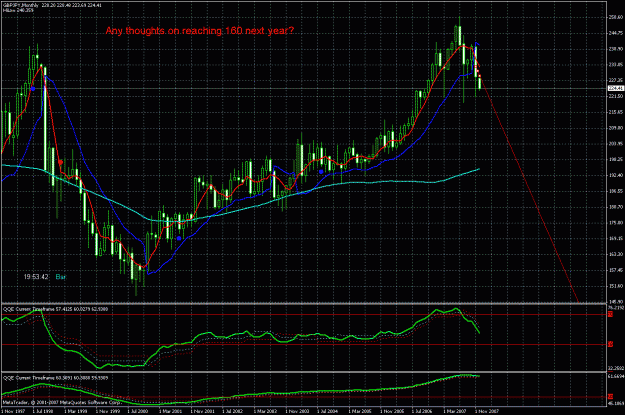Click the 1 Mar 1999 date label
Viewport: 625px width, 415px height.
[x=76, y=411]
